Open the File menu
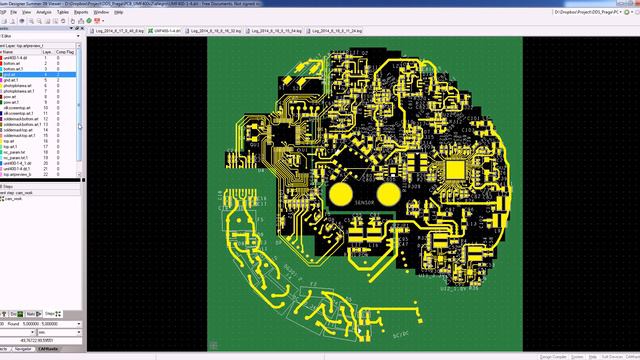This screenshot has width=640, height=360. [x=14, y=12]
